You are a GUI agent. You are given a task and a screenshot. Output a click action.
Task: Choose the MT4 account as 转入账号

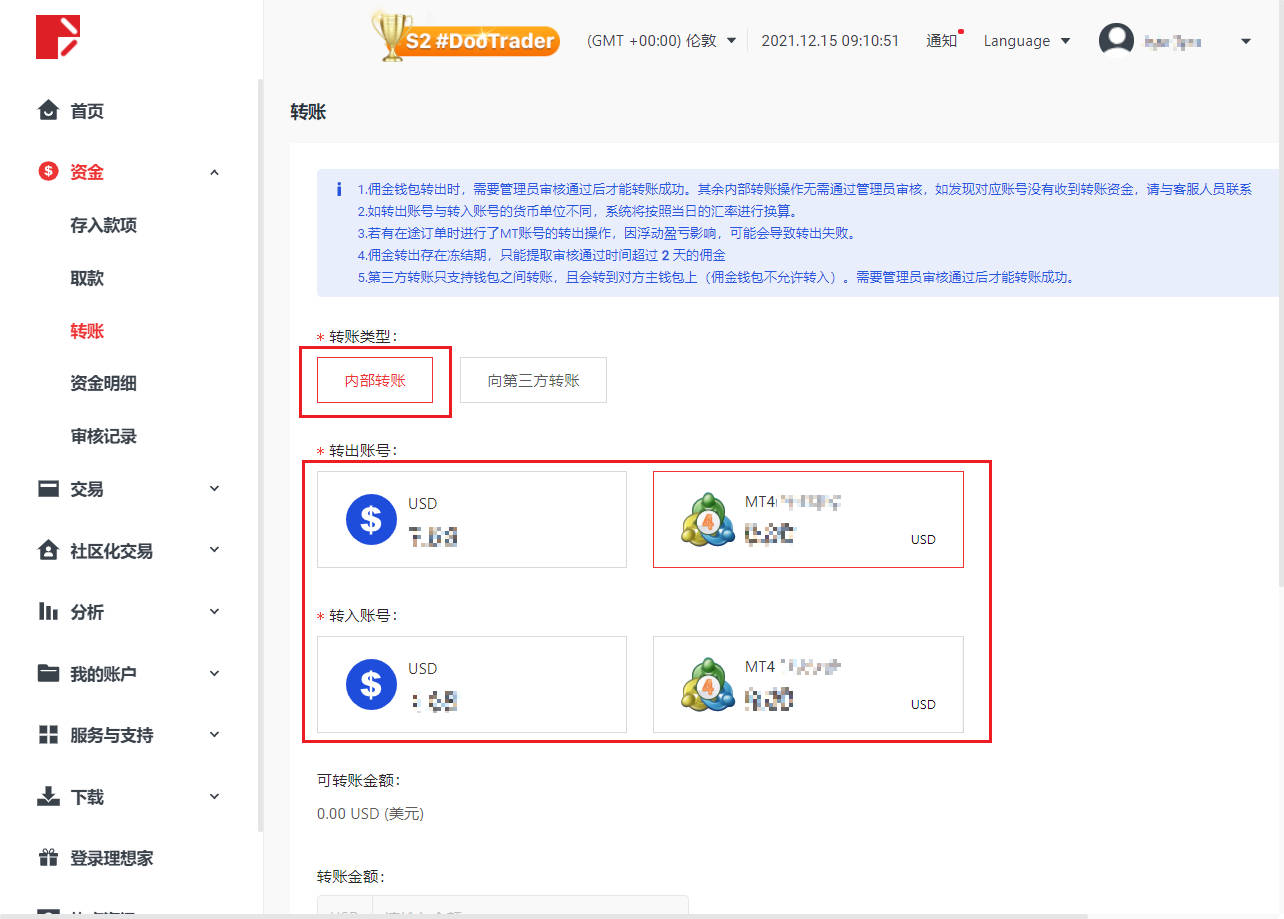coord(807,684)
